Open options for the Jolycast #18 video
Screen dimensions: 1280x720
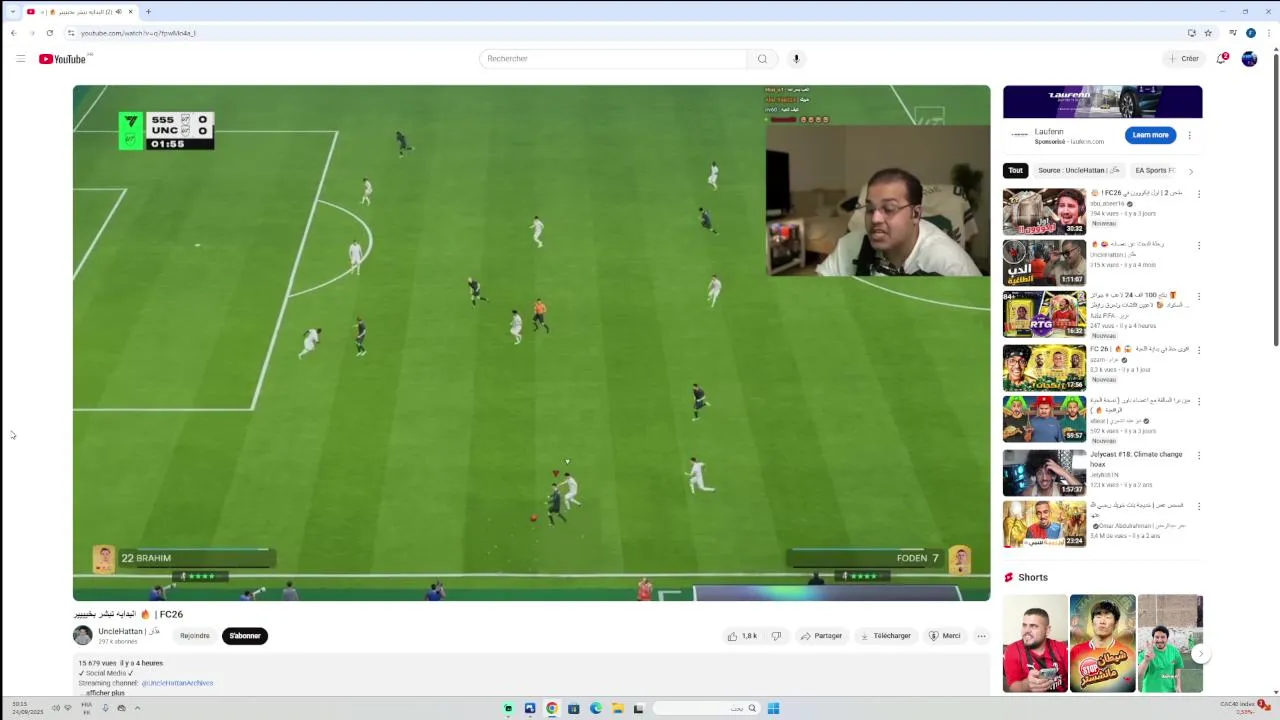[x=1198, y=455]
